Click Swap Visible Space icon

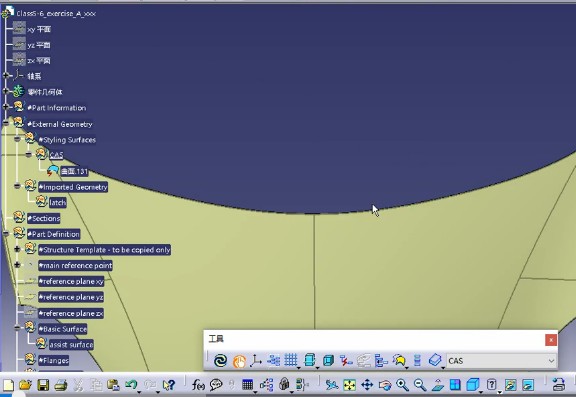point(528,385)
